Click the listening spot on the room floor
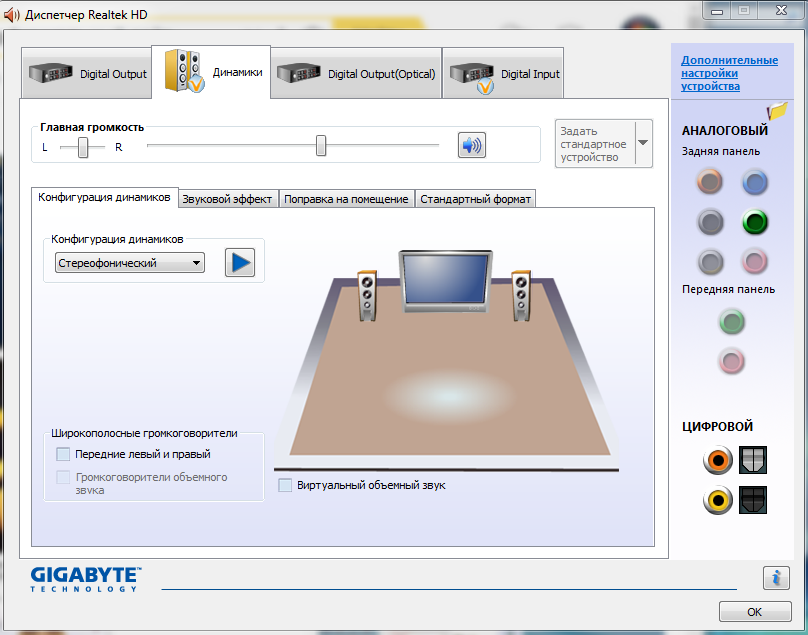 click(x=448, y=396)
